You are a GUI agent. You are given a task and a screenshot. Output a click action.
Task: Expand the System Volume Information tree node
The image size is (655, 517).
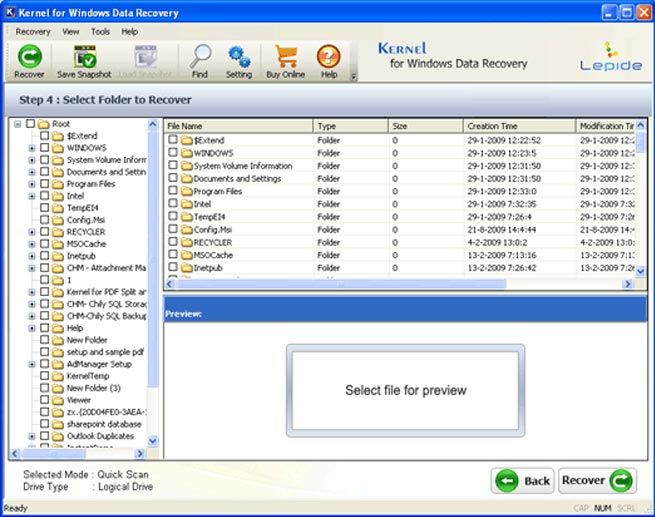pyautogui.click(x=32, y=160)
